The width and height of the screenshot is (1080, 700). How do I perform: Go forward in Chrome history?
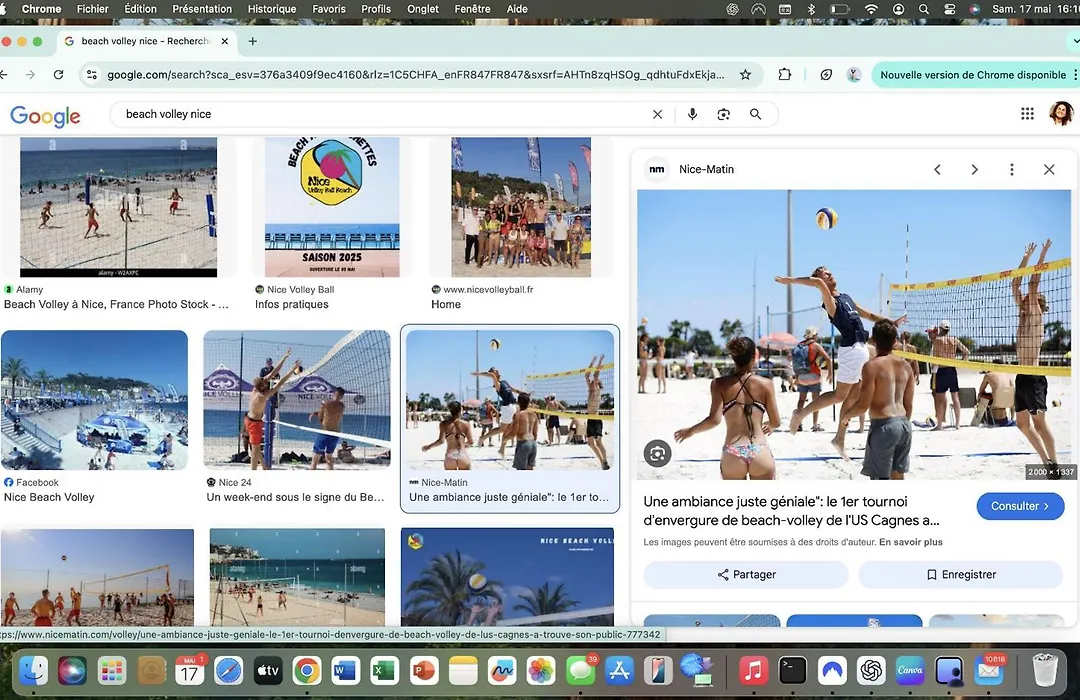tap(30, 74)
